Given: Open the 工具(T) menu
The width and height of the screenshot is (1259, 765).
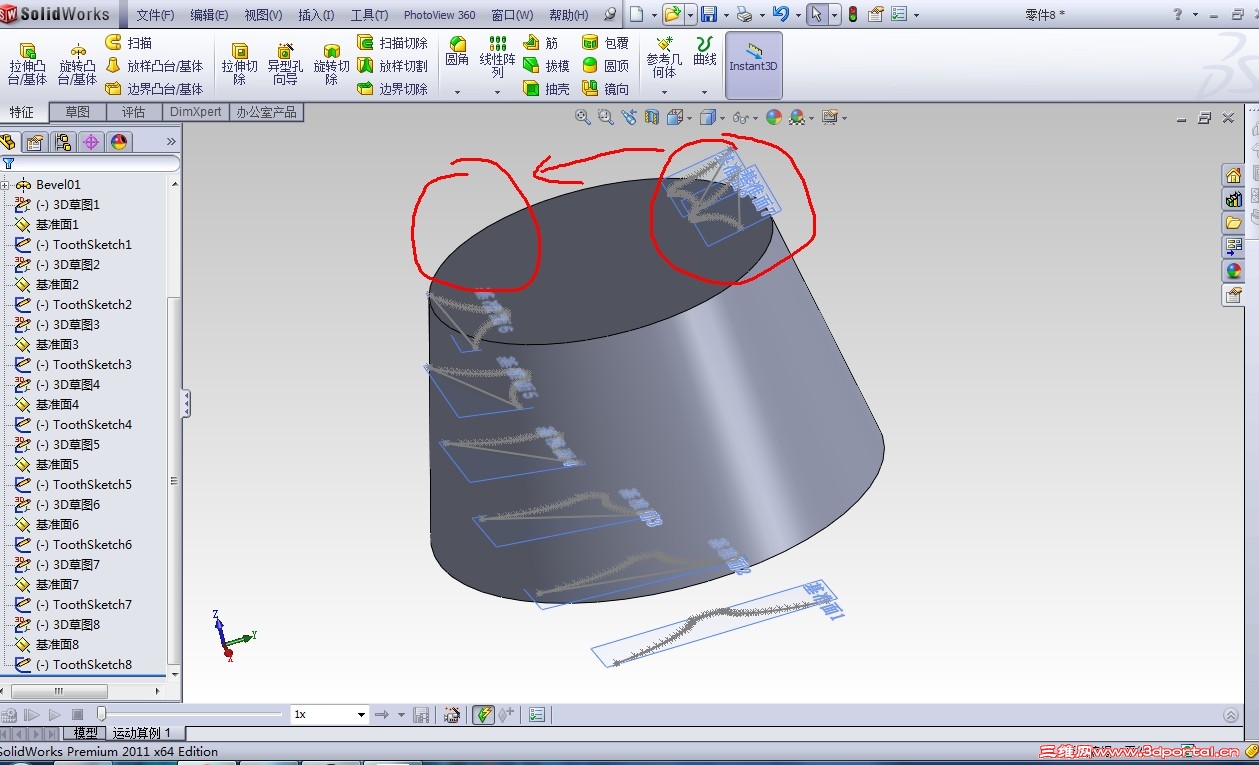Looking at the screenshot, I should click(369, 15).
